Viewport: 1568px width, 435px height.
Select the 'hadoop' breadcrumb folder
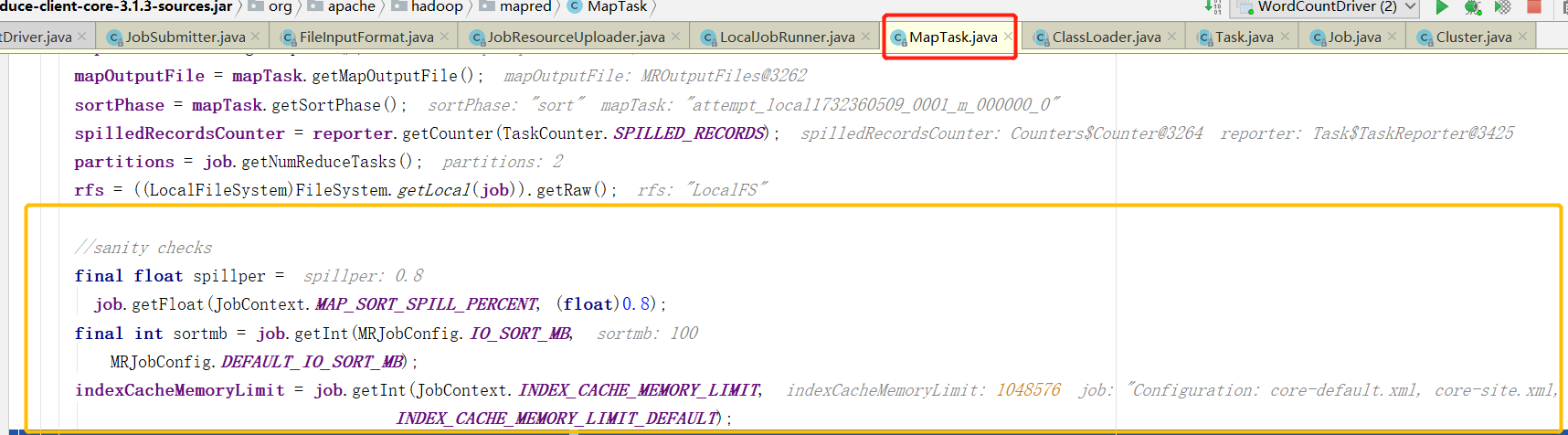click(428, 6)
